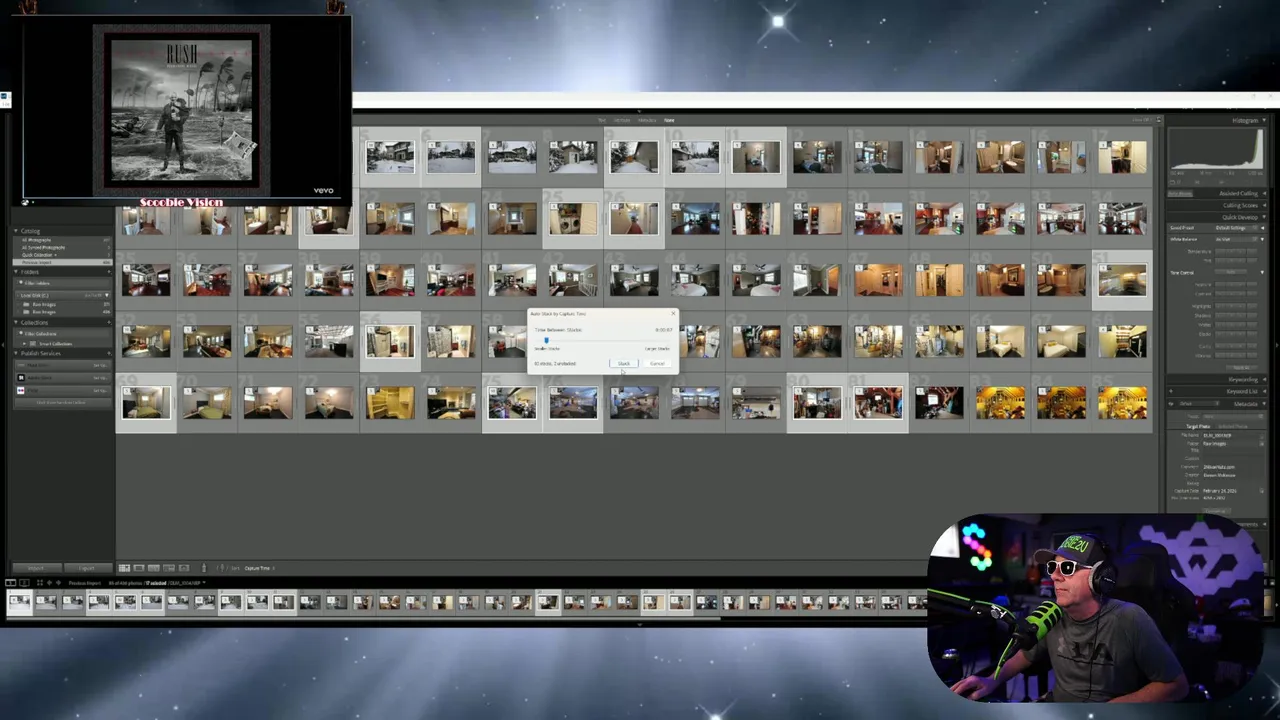This screenshot has height=720, width=1280.
Task: Switch to Grid view icon in toolbar
Action: tap(124, 568)
